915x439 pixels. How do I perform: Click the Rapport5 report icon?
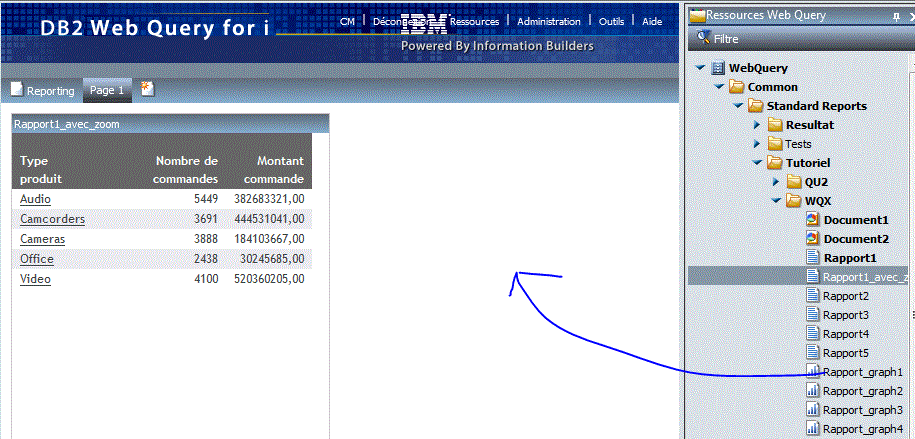[813, 352]
